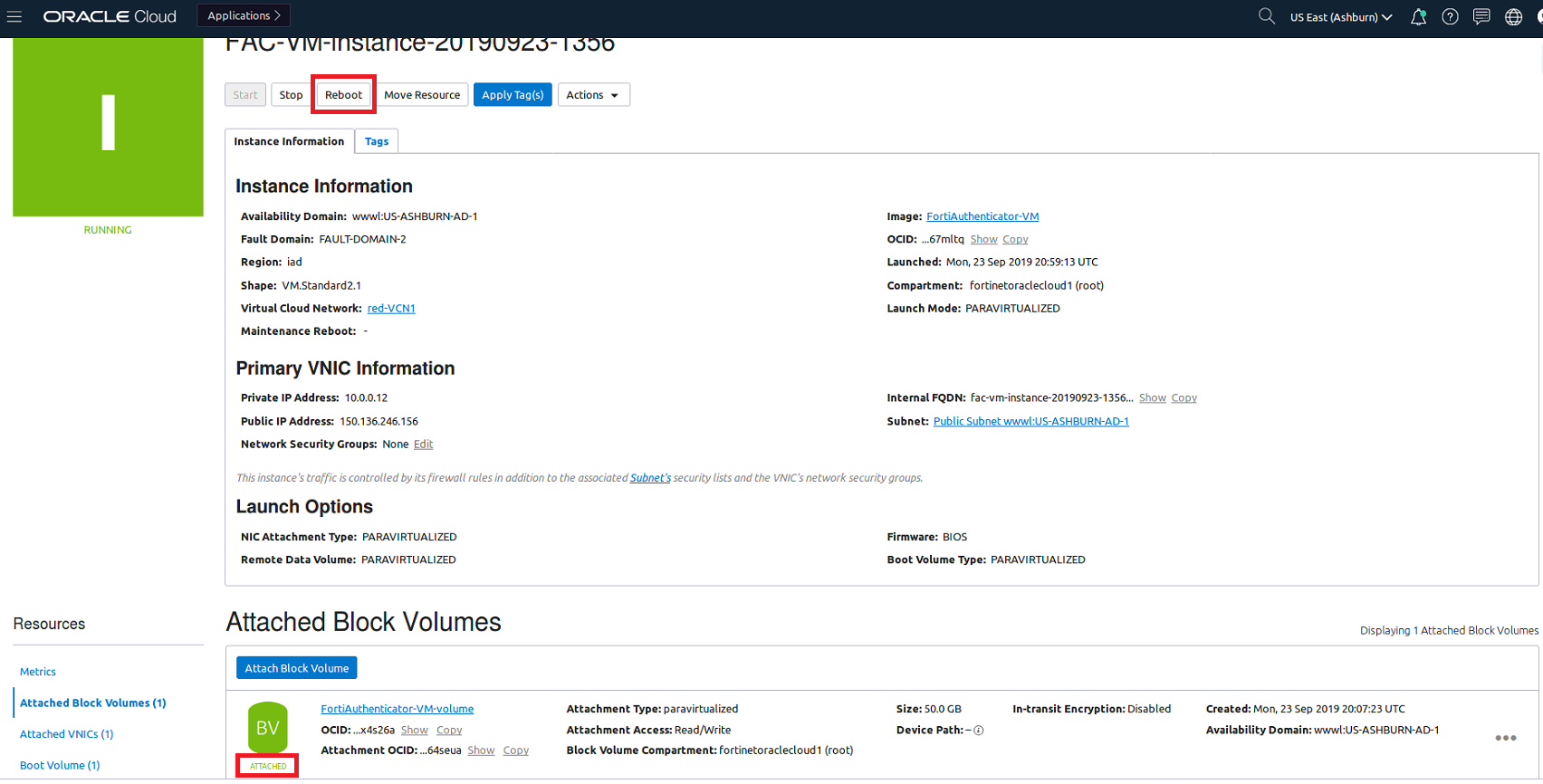Image resolution: width=1543 pixels, height=784 pixels.
Task: Click the disabled Start button
Action: 245,95
